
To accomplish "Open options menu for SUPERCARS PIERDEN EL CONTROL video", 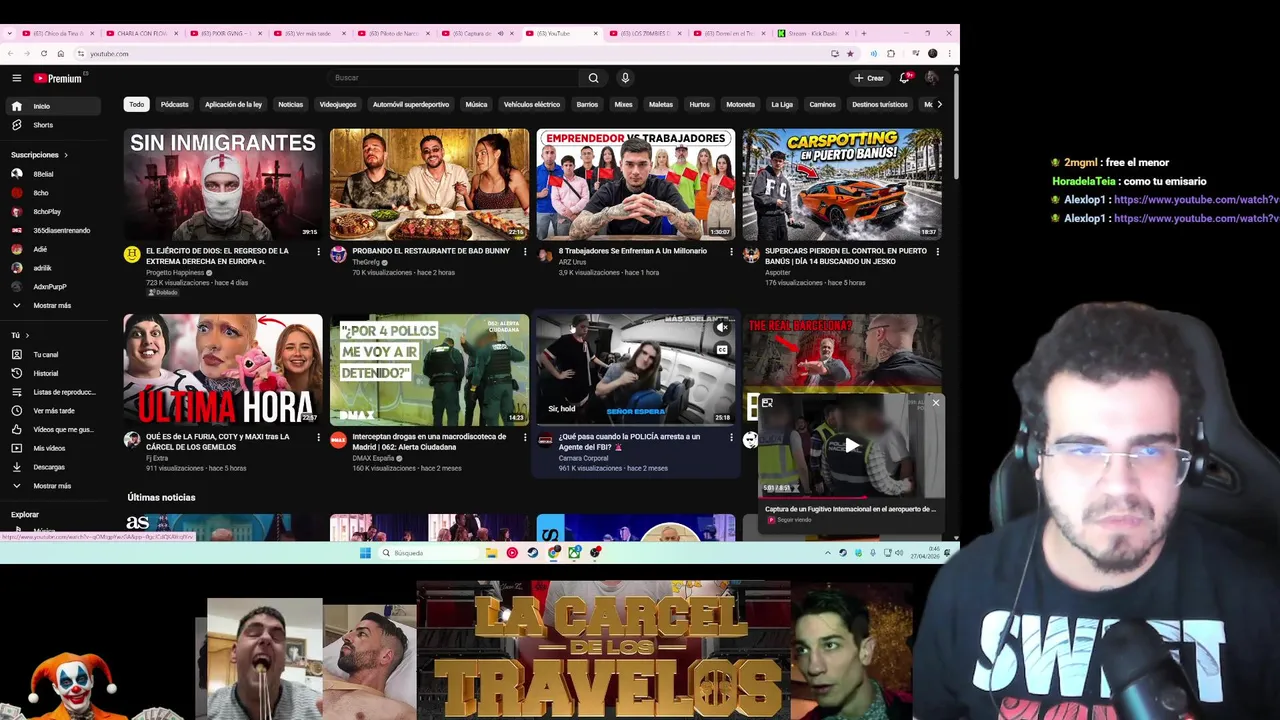I will click(x=937, y=252).
